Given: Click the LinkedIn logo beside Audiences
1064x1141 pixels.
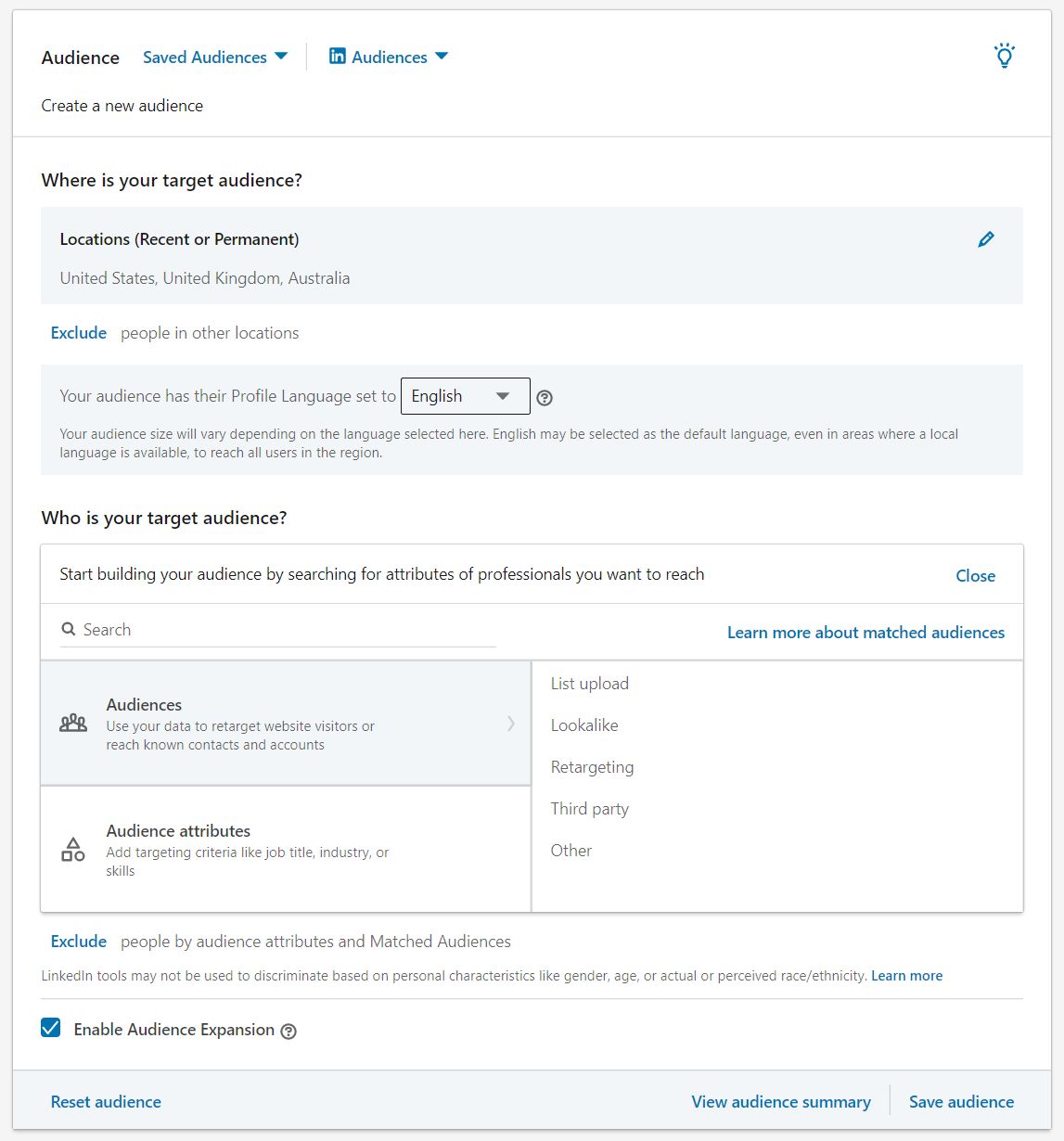Looking at the screenshot, I should click(x=338, y=57).
